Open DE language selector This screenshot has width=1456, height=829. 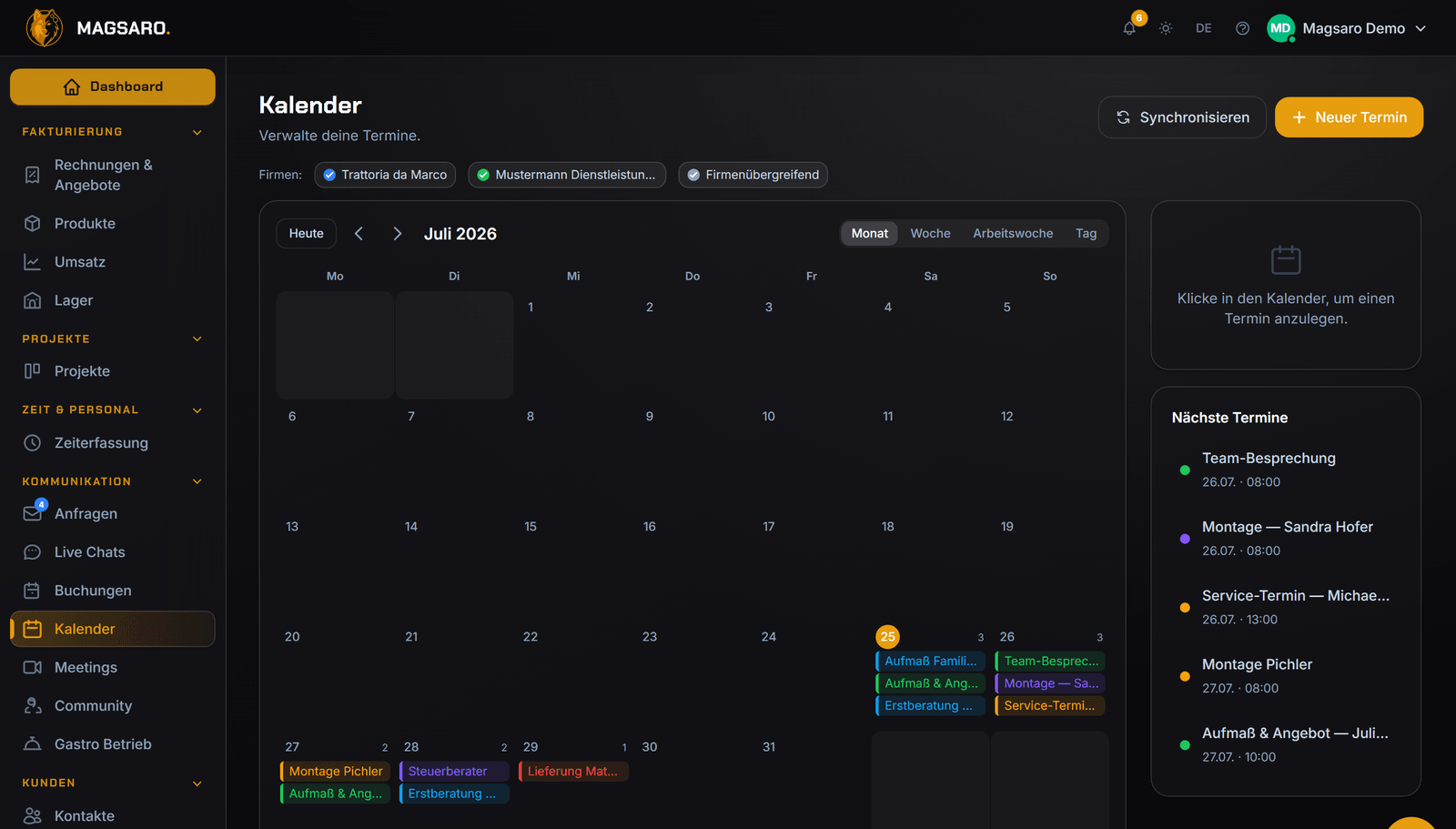1203,28
